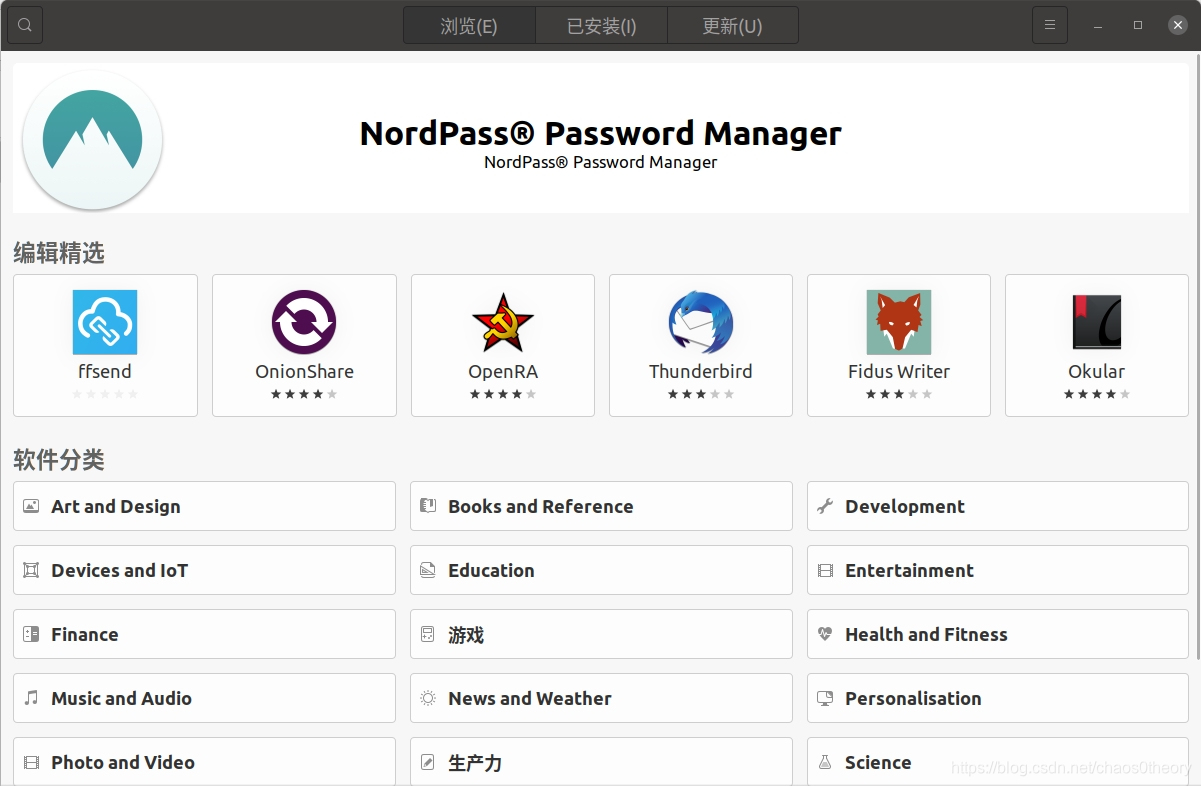Viewport: 1201px width, 786px height.
Task: Maximize the software center window
Action: [1138, 25]
